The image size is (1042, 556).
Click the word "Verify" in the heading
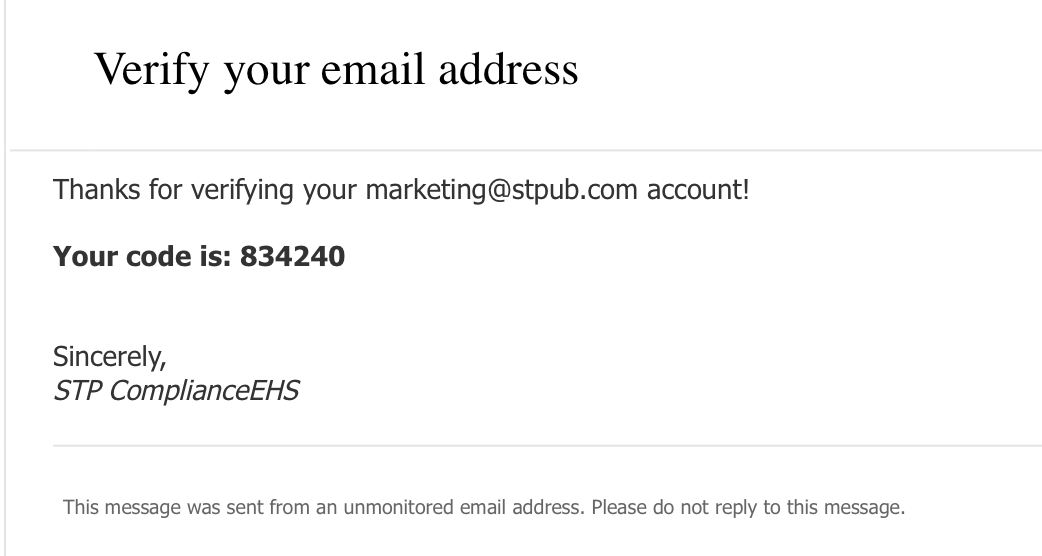[152, 69]
